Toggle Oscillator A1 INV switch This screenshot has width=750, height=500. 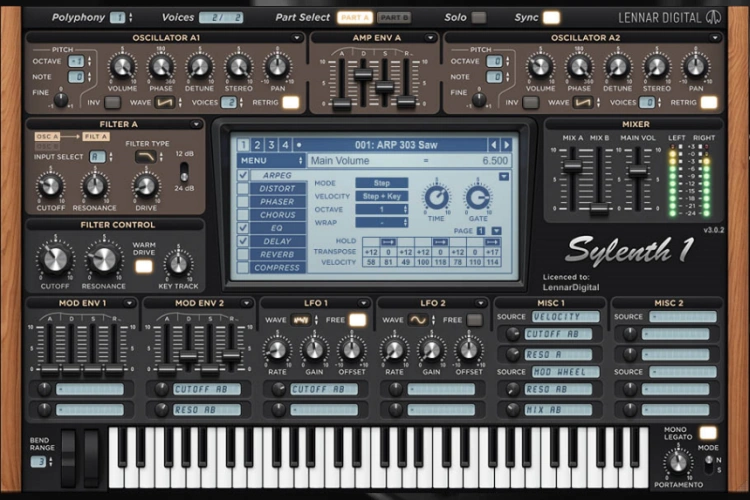tap(112, 102)
